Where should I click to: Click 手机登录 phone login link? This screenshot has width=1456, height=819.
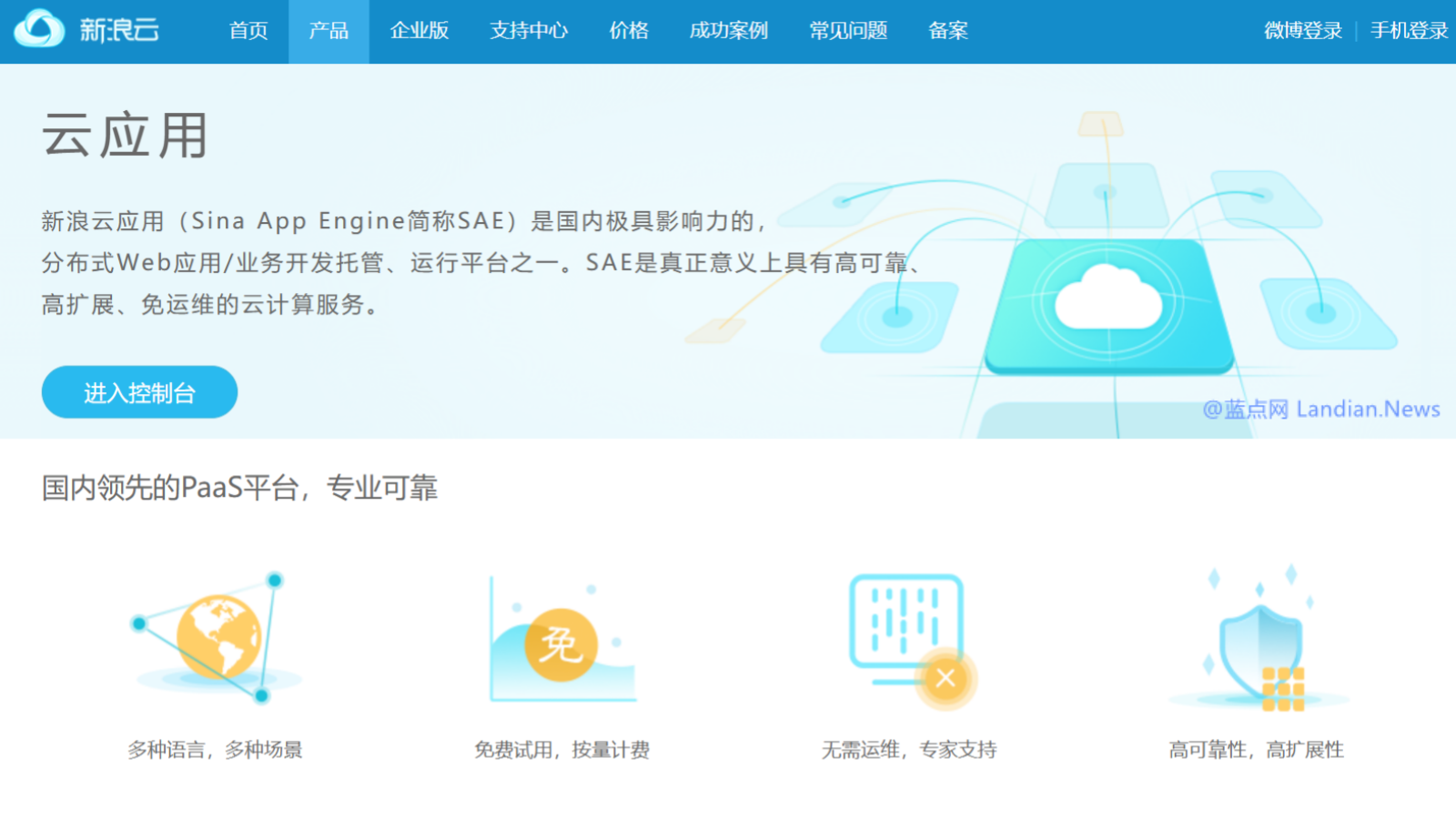pos(1409,31)
